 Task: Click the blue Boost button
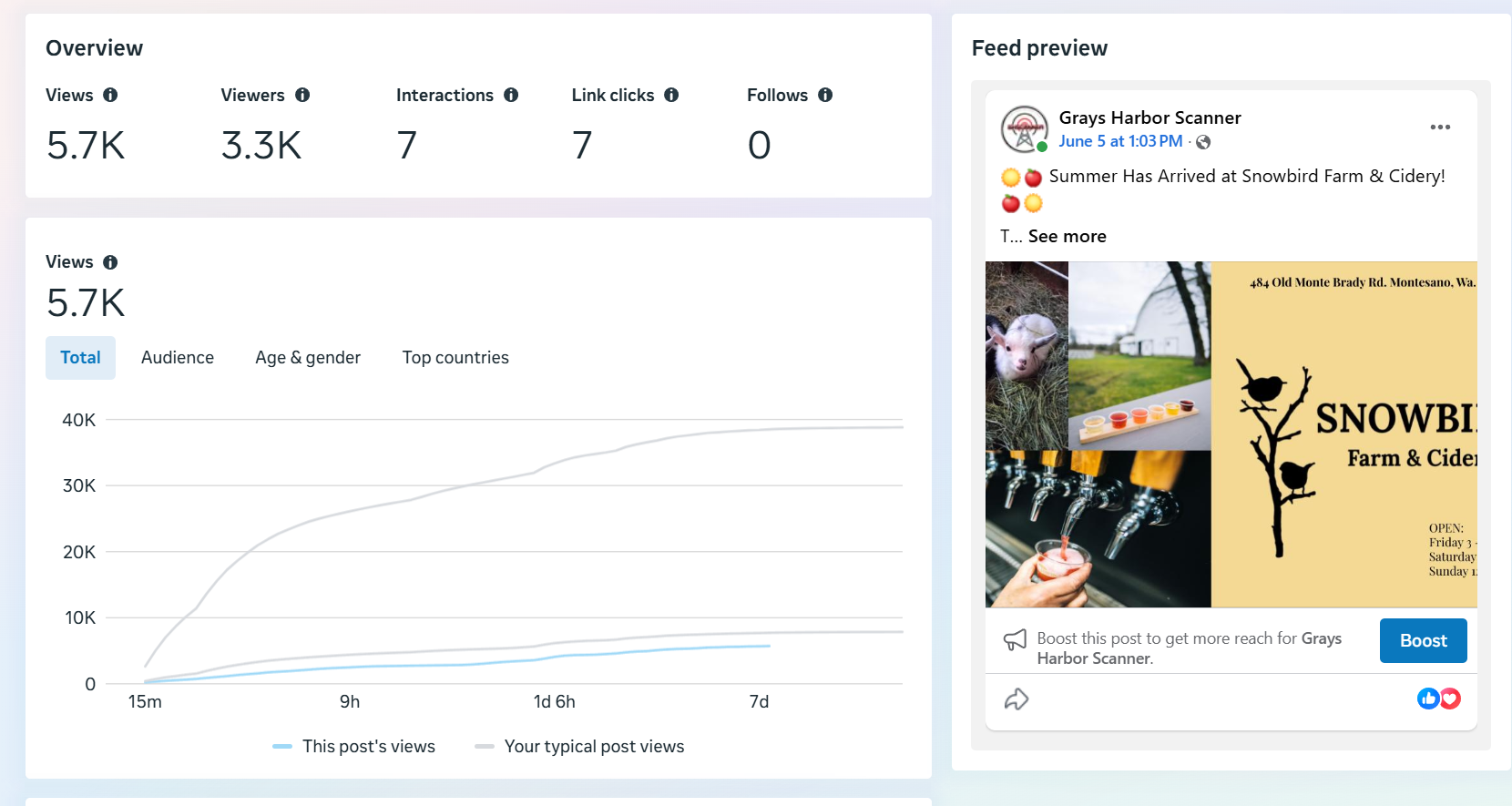pos(1424,640)
